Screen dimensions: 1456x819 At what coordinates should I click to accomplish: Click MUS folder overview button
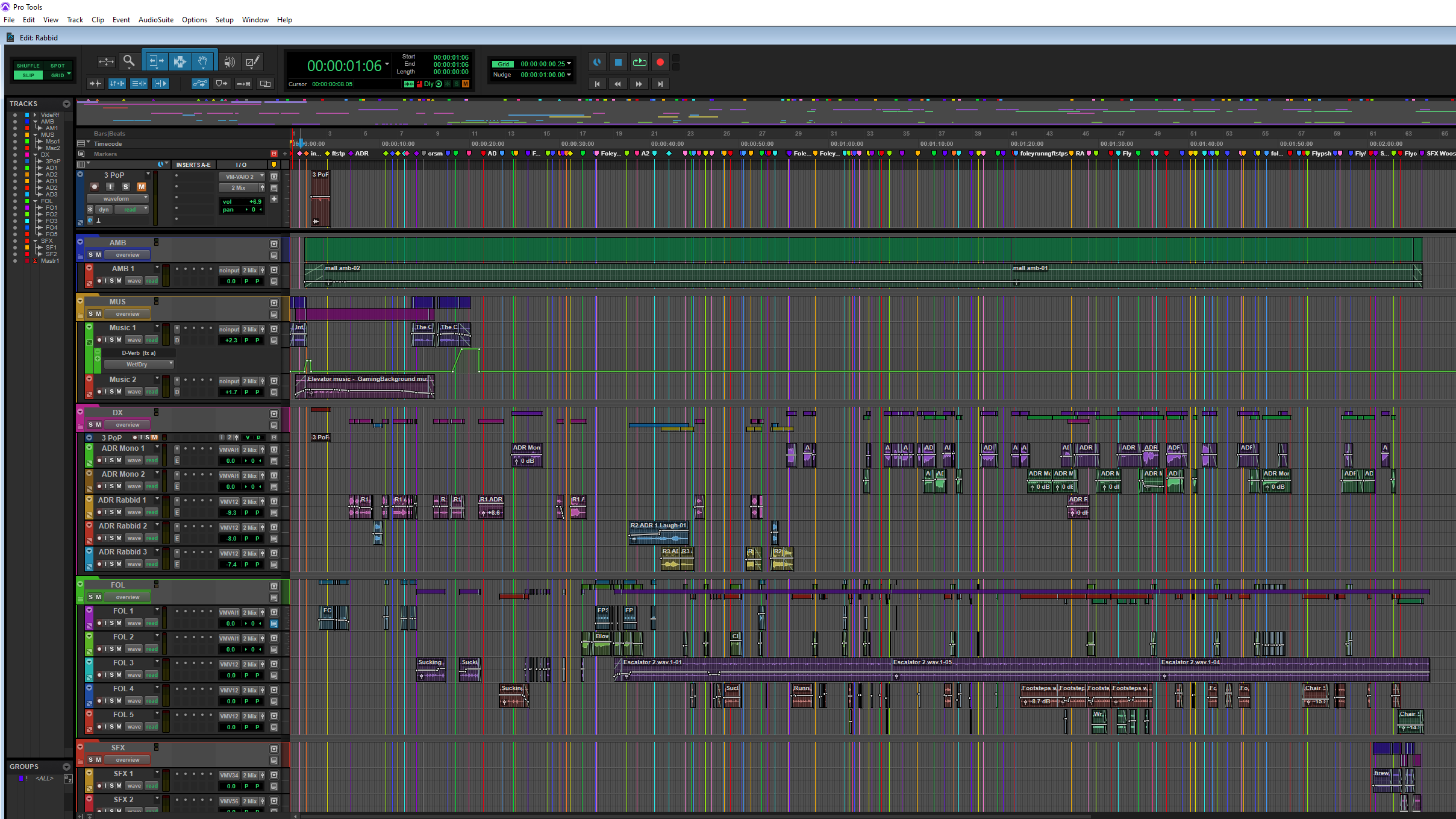coord(127,314)
